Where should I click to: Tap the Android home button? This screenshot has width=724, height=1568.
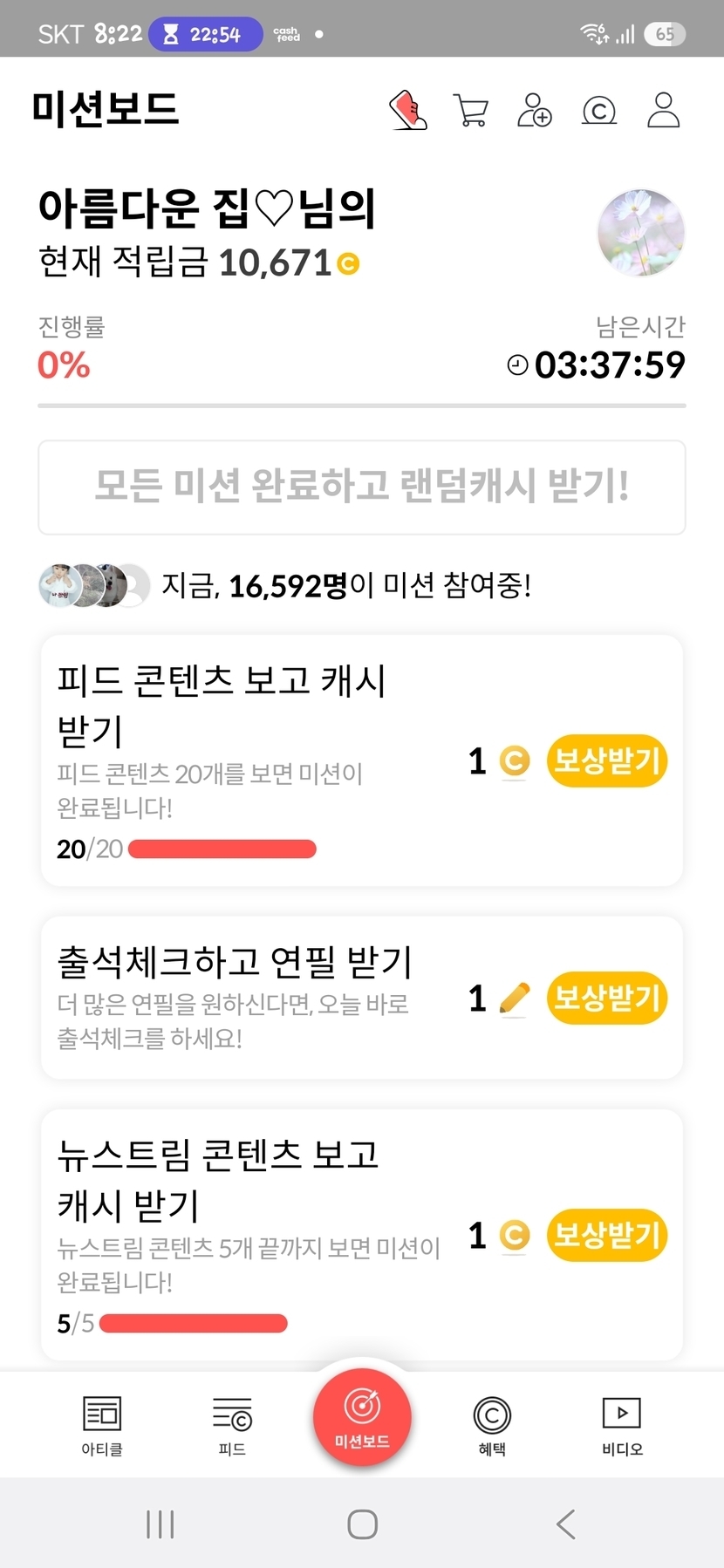tap(362, 1524)
